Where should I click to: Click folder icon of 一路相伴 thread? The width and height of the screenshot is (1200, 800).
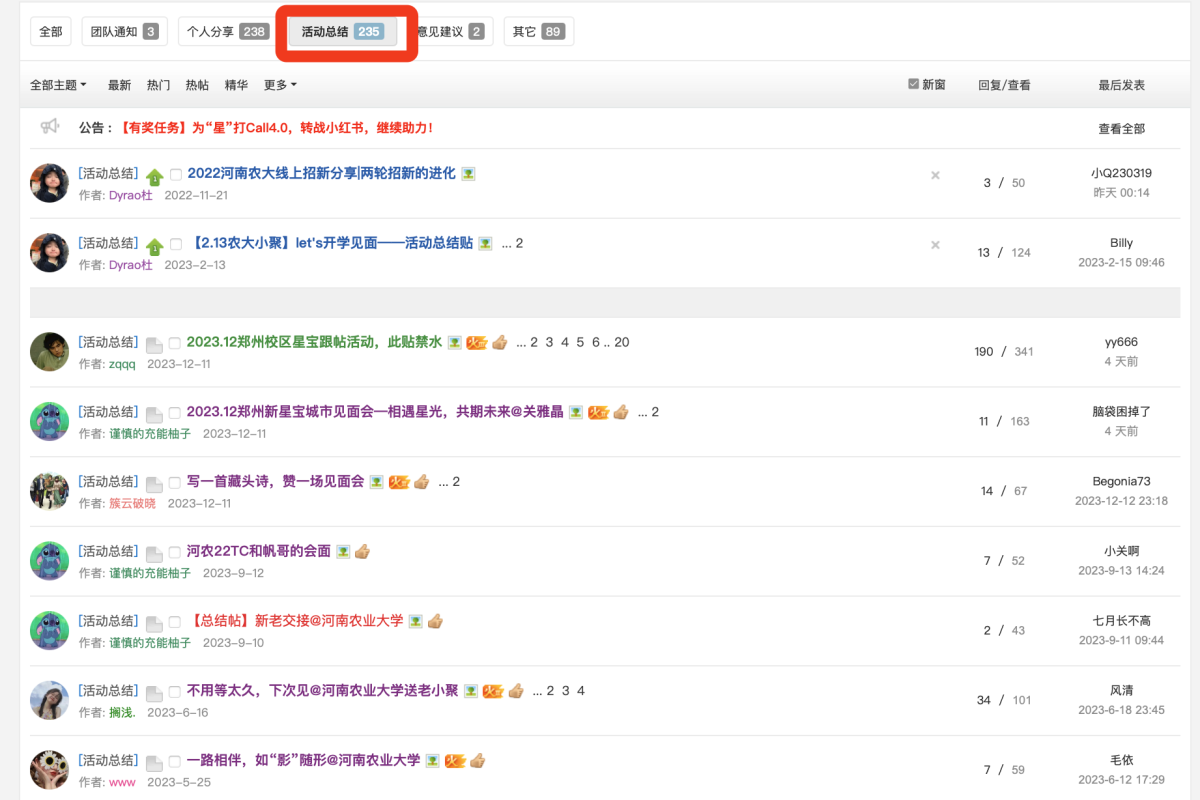click(x=154, y=764)
